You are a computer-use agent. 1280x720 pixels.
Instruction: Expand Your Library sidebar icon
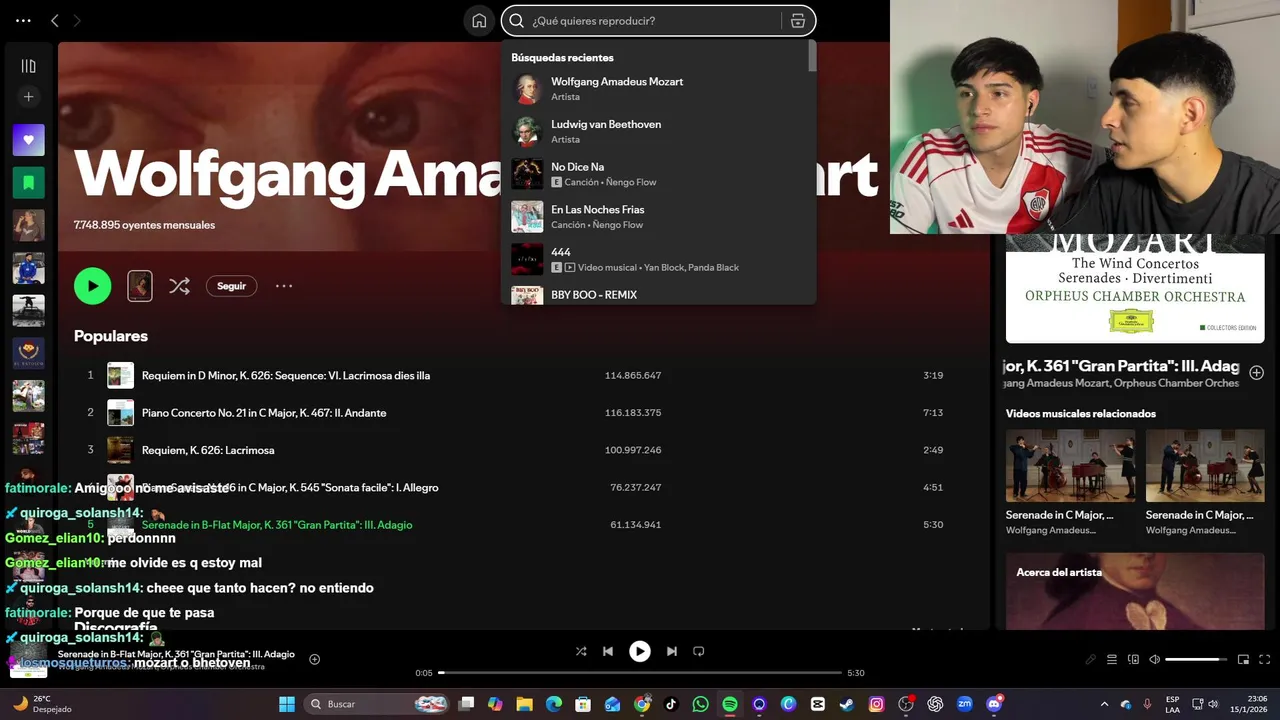pyautogui.click(x=28, y=66)
